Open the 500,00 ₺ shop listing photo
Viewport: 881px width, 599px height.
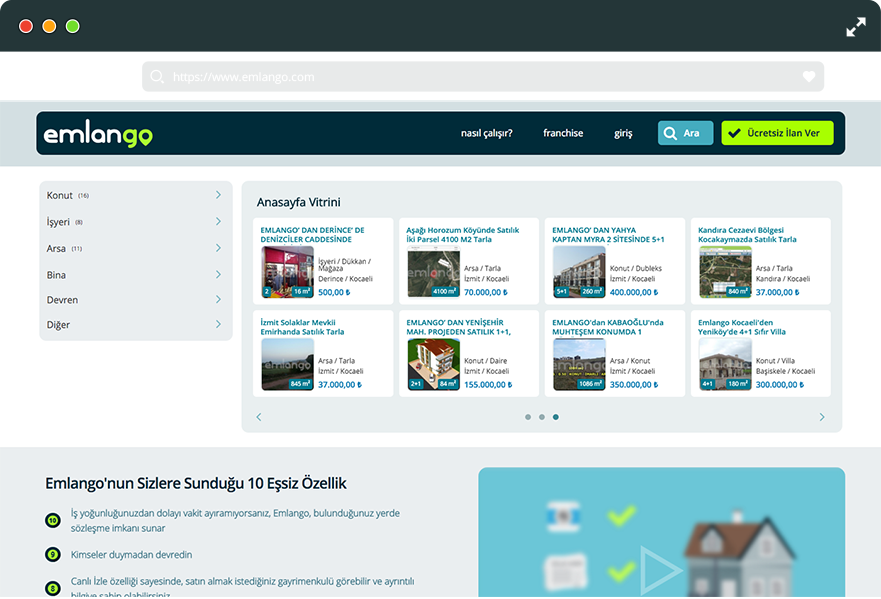[x=288, y=272]
